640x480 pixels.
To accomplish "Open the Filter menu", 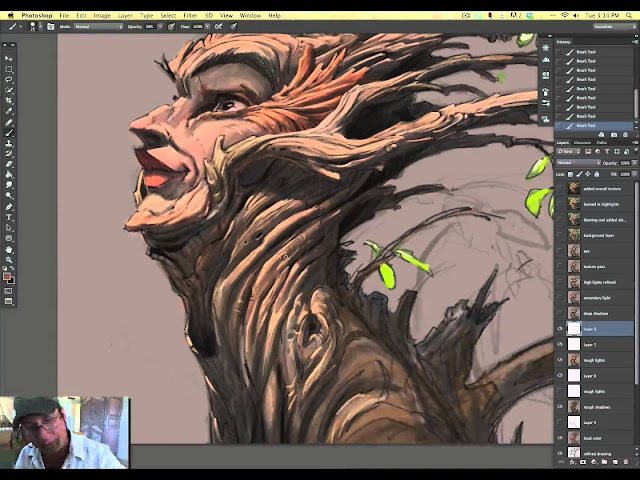I will click(x=190, y=16).
